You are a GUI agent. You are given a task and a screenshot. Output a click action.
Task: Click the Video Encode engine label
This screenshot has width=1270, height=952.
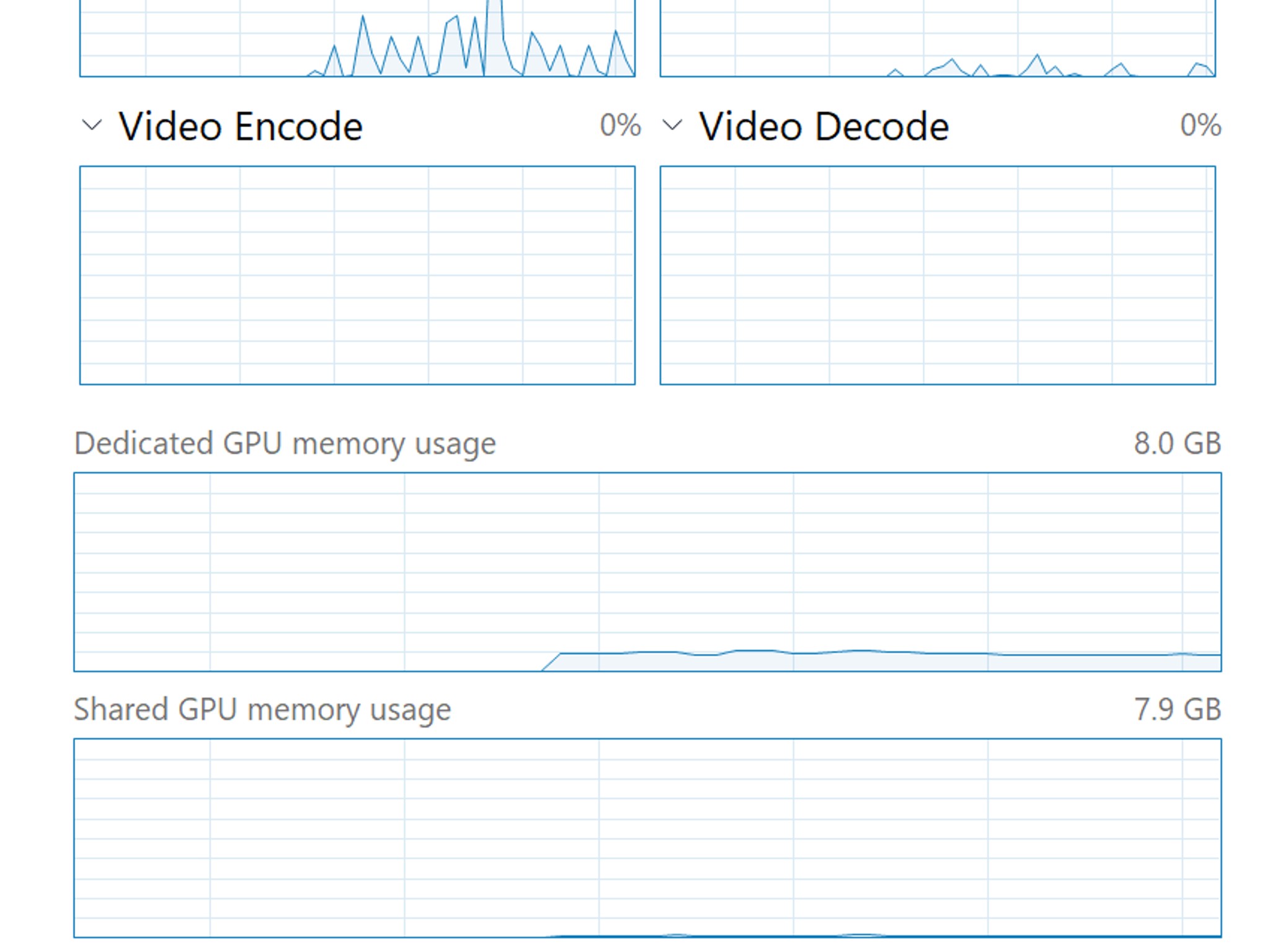pos(241,126)
